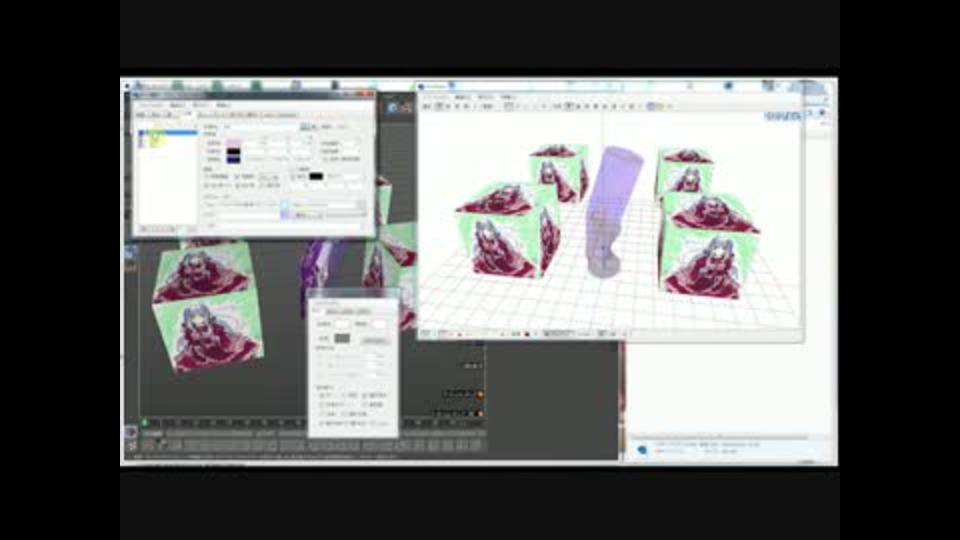
Task: Select the highlighted blue row in material list
Action: point(168,132)
